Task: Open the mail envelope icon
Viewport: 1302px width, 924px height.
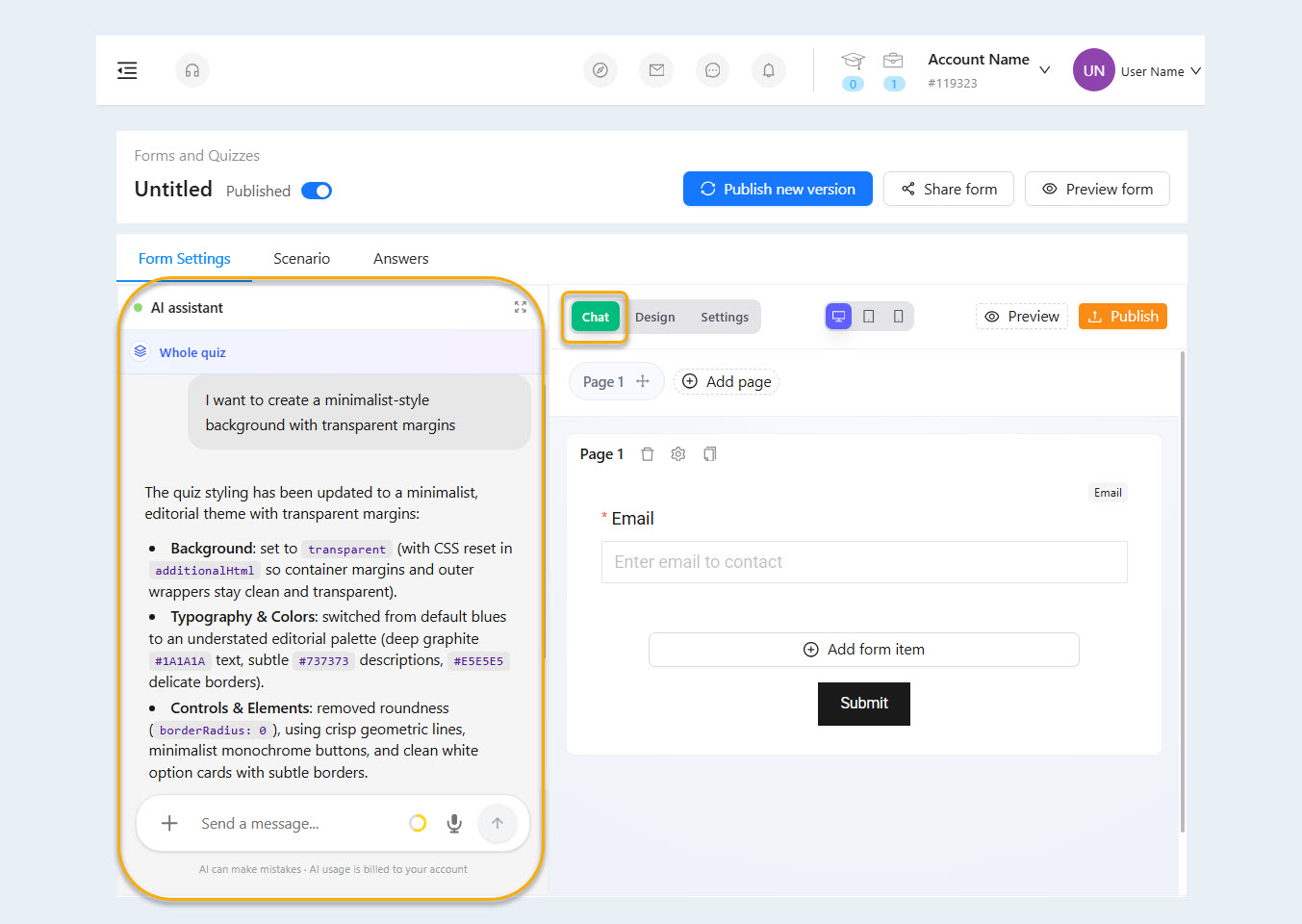Action: [656, 70]
